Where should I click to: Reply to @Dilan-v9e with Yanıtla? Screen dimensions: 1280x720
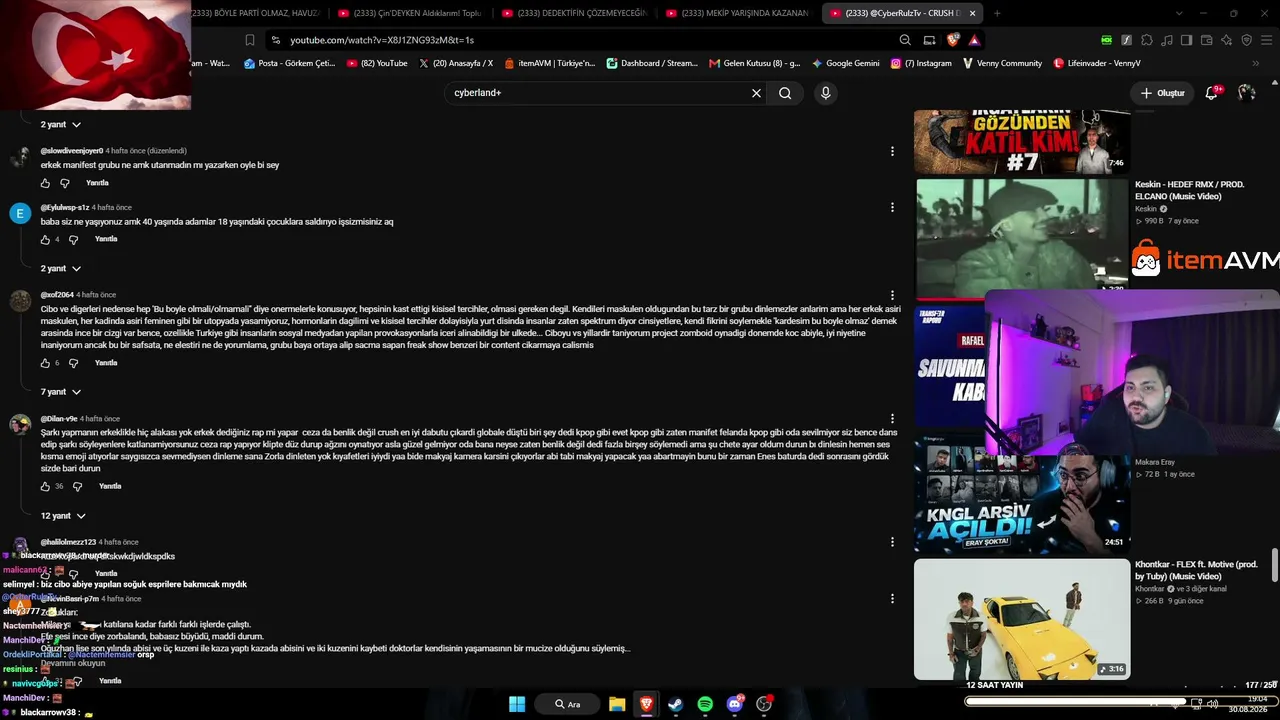110,487
